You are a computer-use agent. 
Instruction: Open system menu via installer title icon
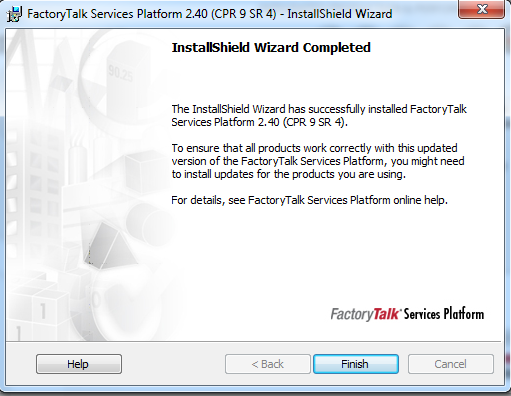tap(15, 14)
